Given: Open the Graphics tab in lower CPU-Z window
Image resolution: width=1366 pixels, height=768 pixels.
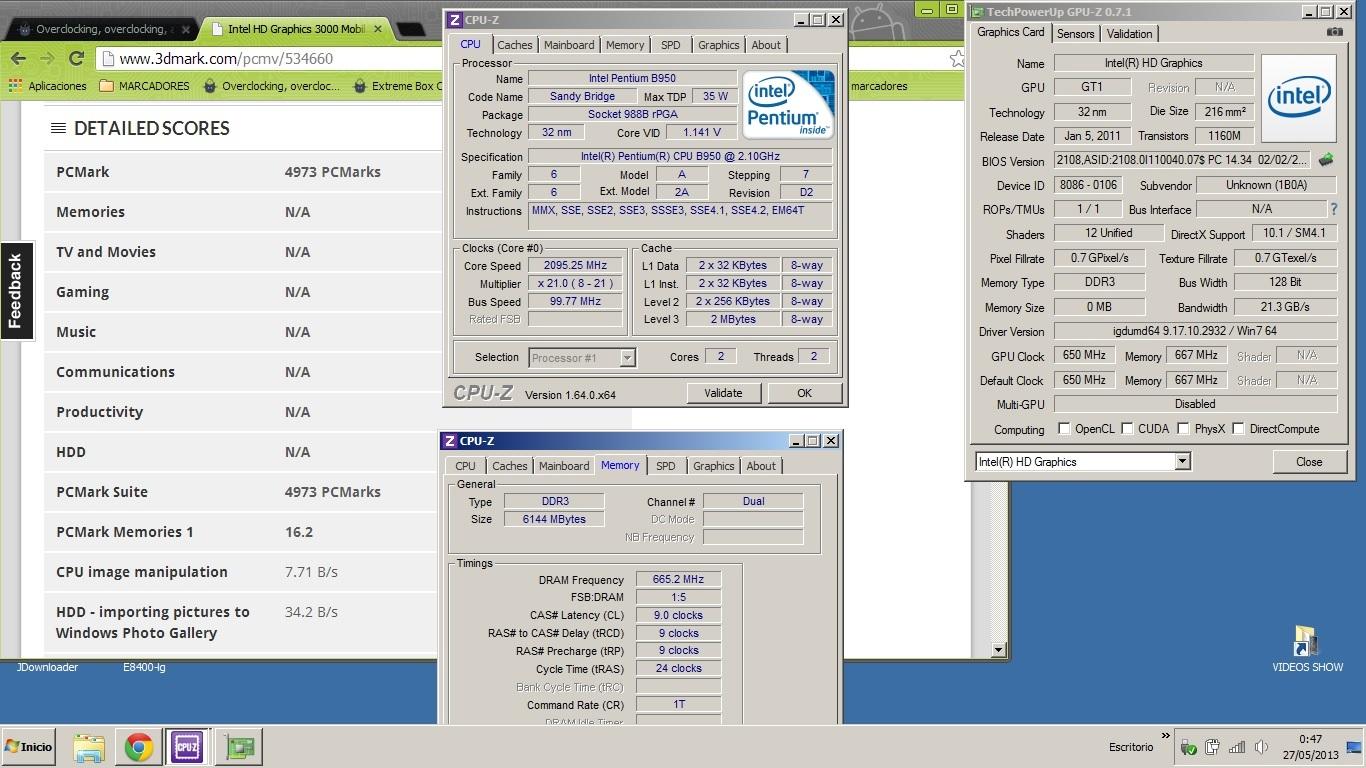Looking at the screenshot, I should pos(714,466).
